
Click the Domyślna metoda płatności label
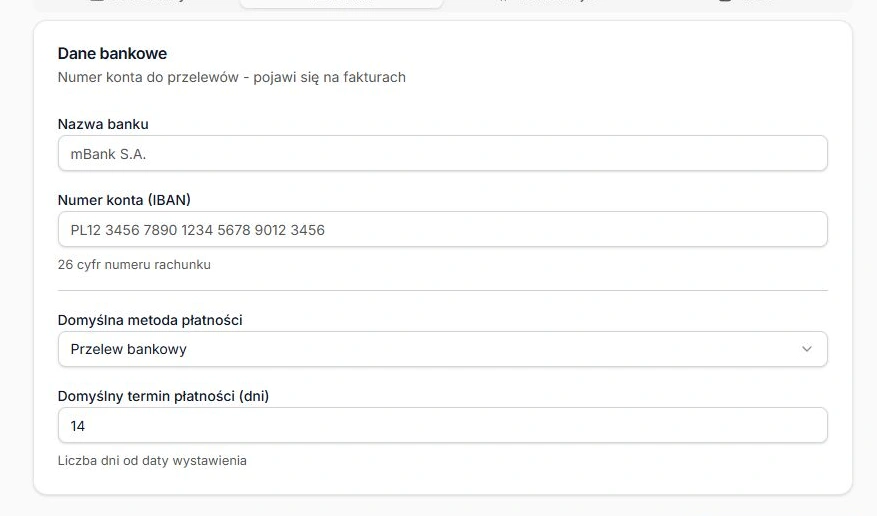coord(150,320)
